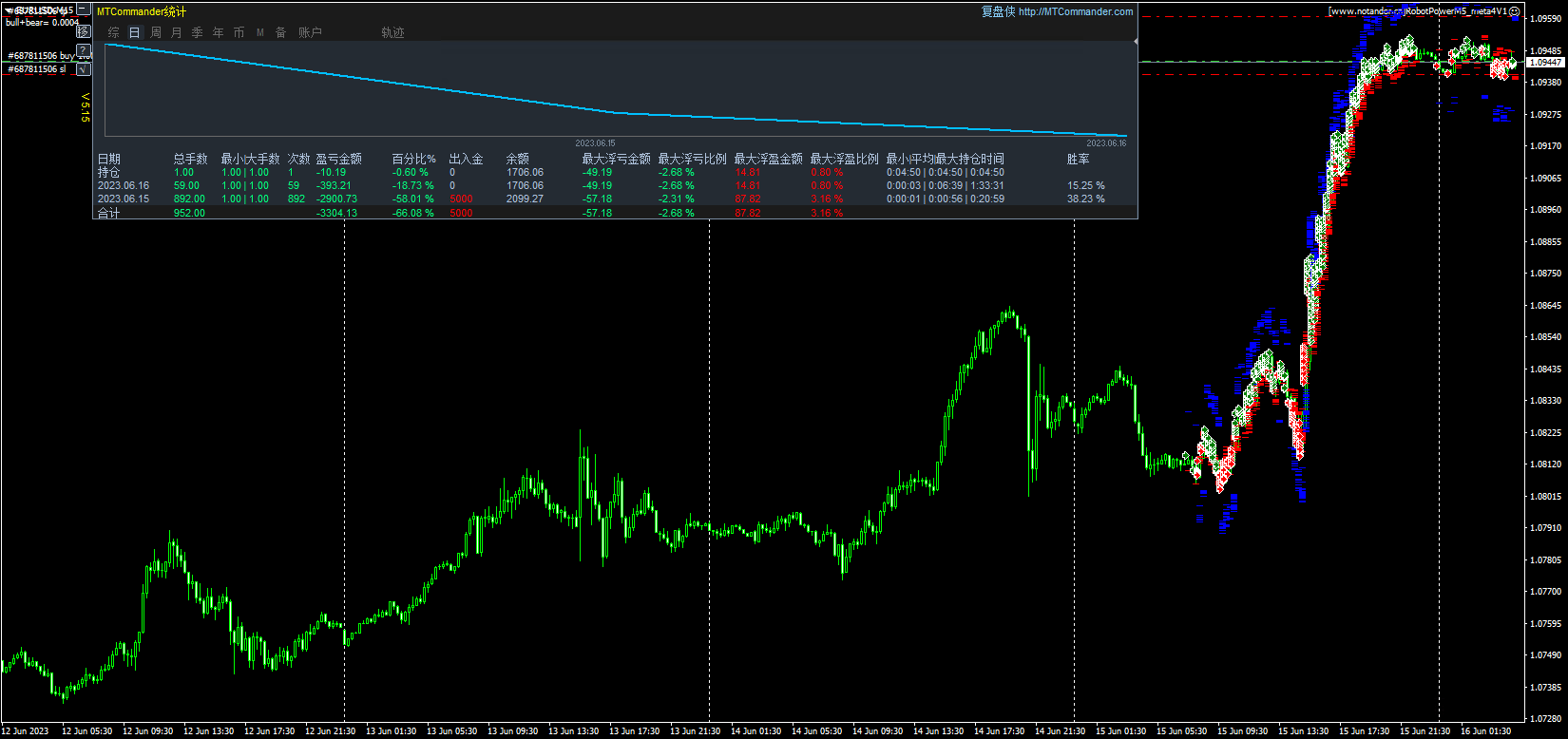
Task: Click the 1.09447 current price label
Action: 1546,62
